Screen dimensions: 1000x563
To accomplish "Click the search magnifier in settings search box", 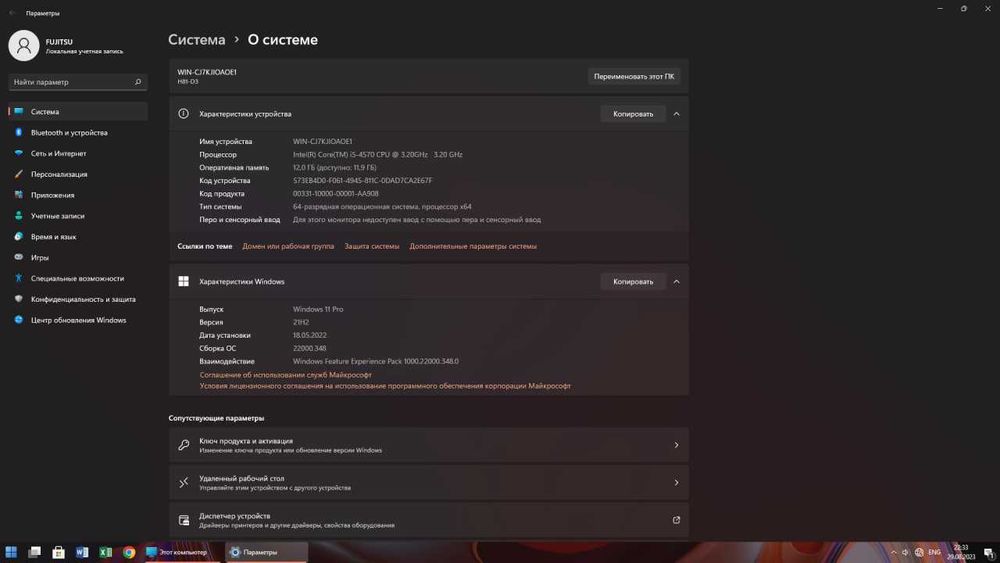I will pos(138,82).
